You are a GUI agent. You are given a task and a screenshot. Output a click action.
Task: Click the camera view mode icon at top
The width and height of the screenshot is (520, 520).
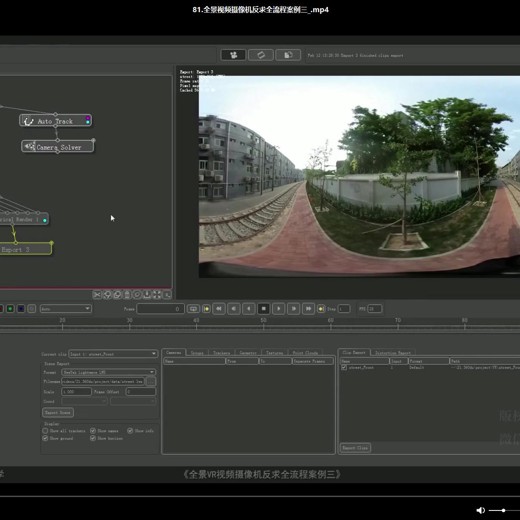pyautogui.click(x=233, y=55)
